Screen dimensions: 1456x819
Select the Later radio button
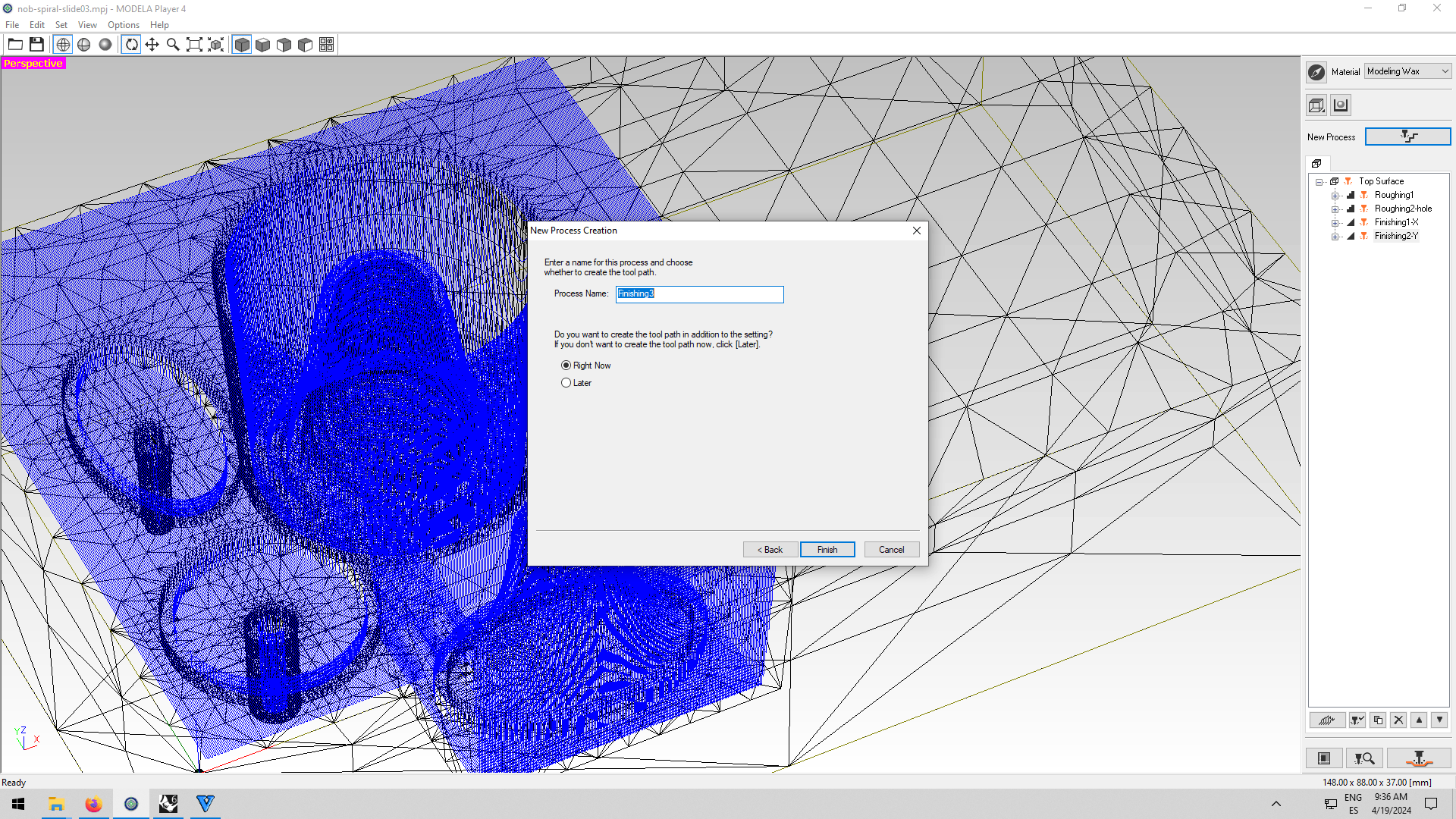(x=566, y=383)
